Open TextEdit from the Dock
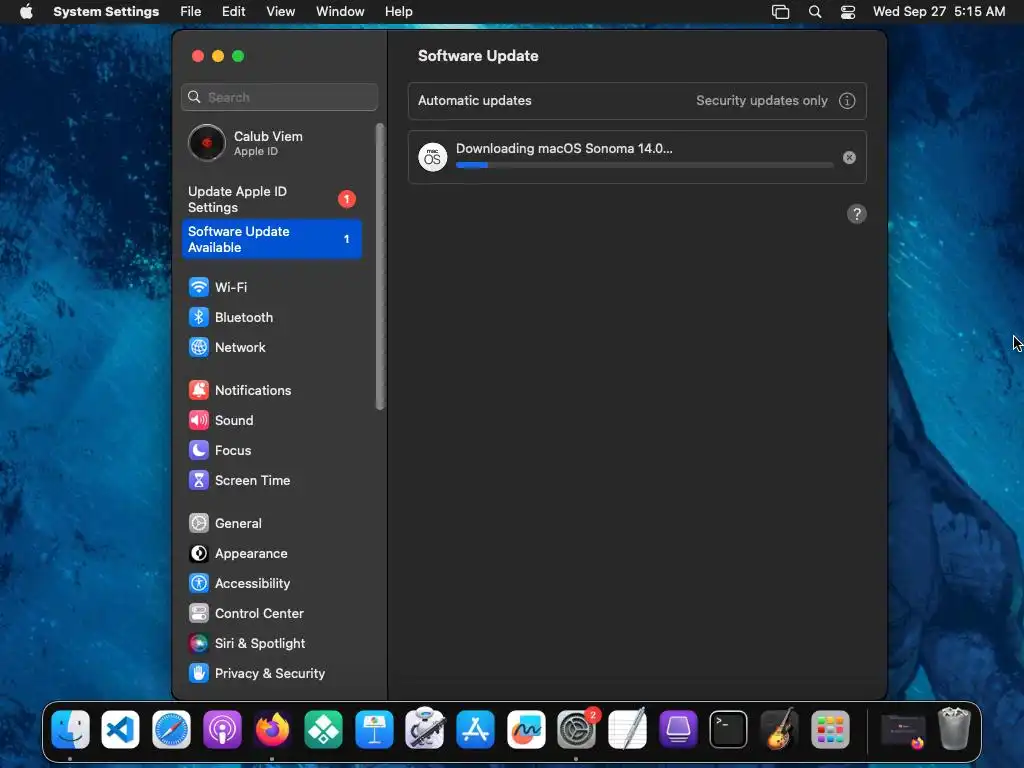Image resolution: width=1024 pixels, height=768 pixels. [627, 728]
